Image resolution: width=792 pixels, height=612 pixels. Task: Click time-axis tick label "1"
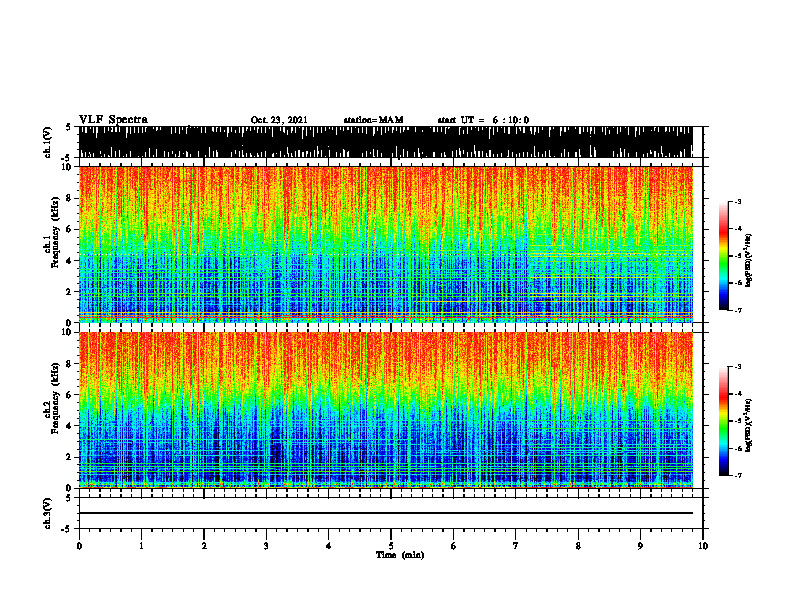point(141,546)
